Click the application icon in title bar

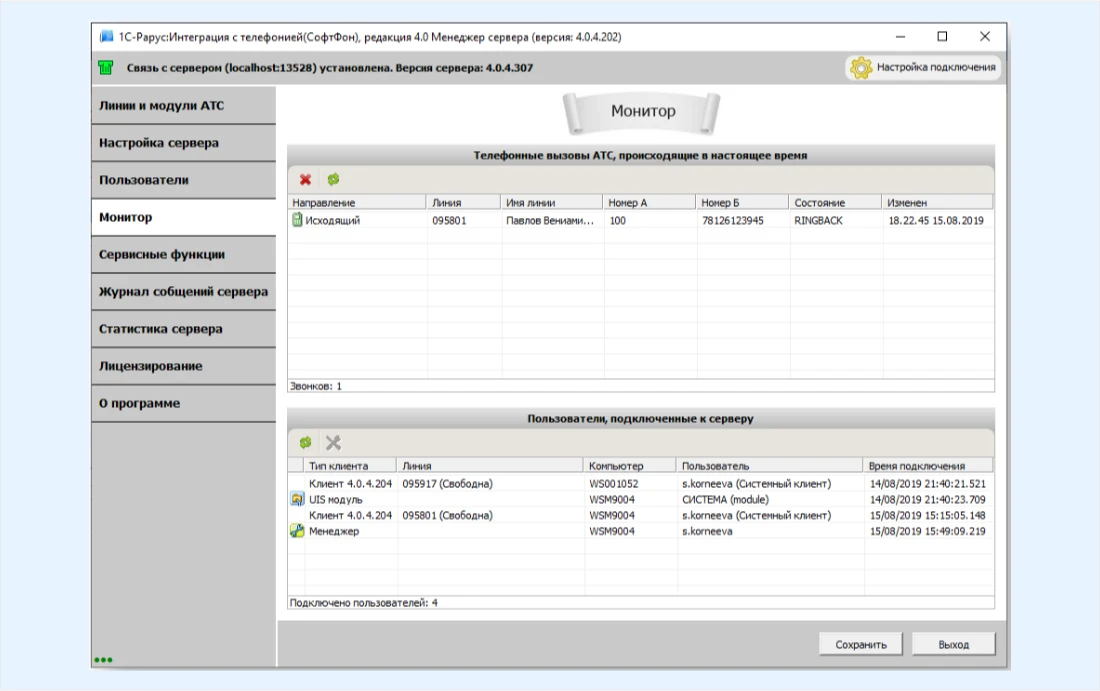click(107, 36)
